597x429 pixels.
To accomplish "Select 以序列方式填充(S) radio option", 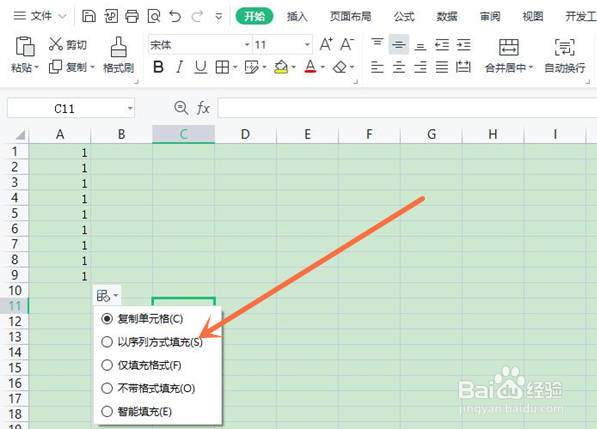I will 152,342.
